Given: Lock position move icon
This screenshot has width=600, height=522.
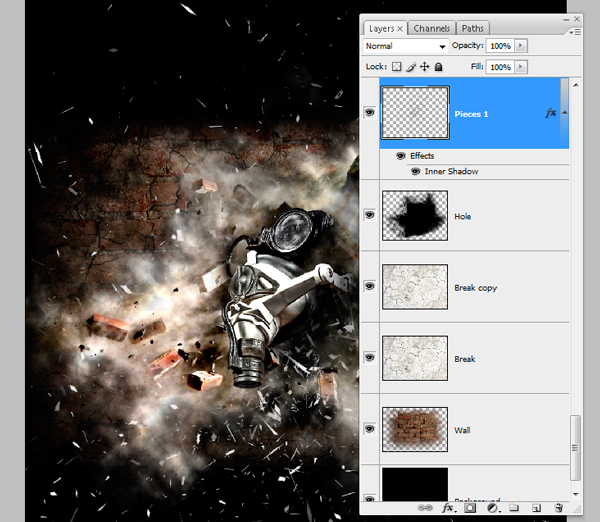Looking at the screenshot, I should click(424, 67).
